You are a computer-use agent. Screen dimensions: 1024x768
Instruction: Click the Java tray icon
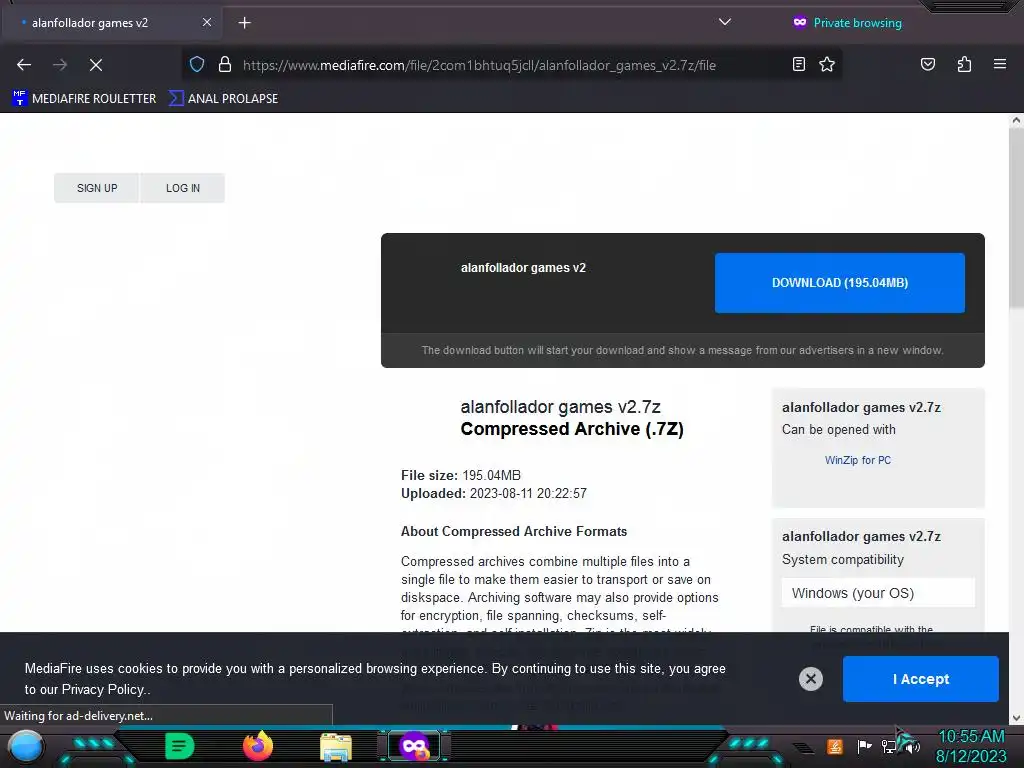coord(835,746)
